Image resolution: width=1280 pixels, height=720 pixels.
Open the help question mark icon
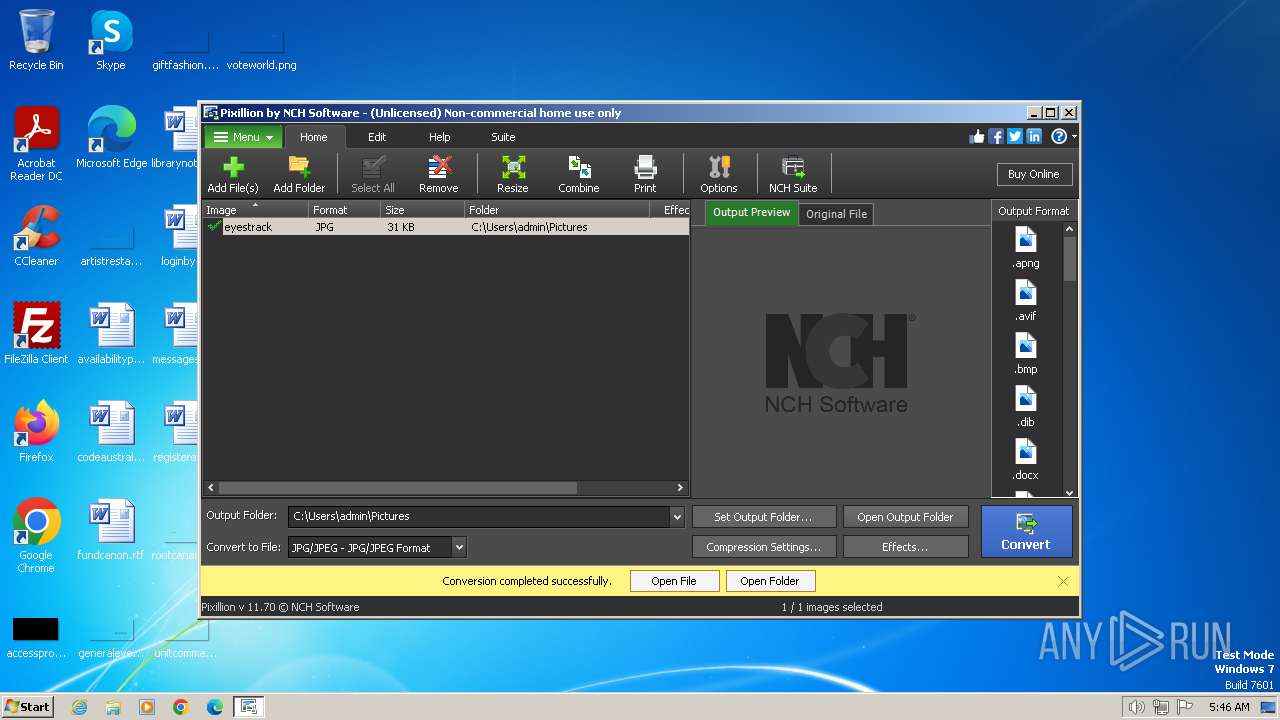[1058, 137]
